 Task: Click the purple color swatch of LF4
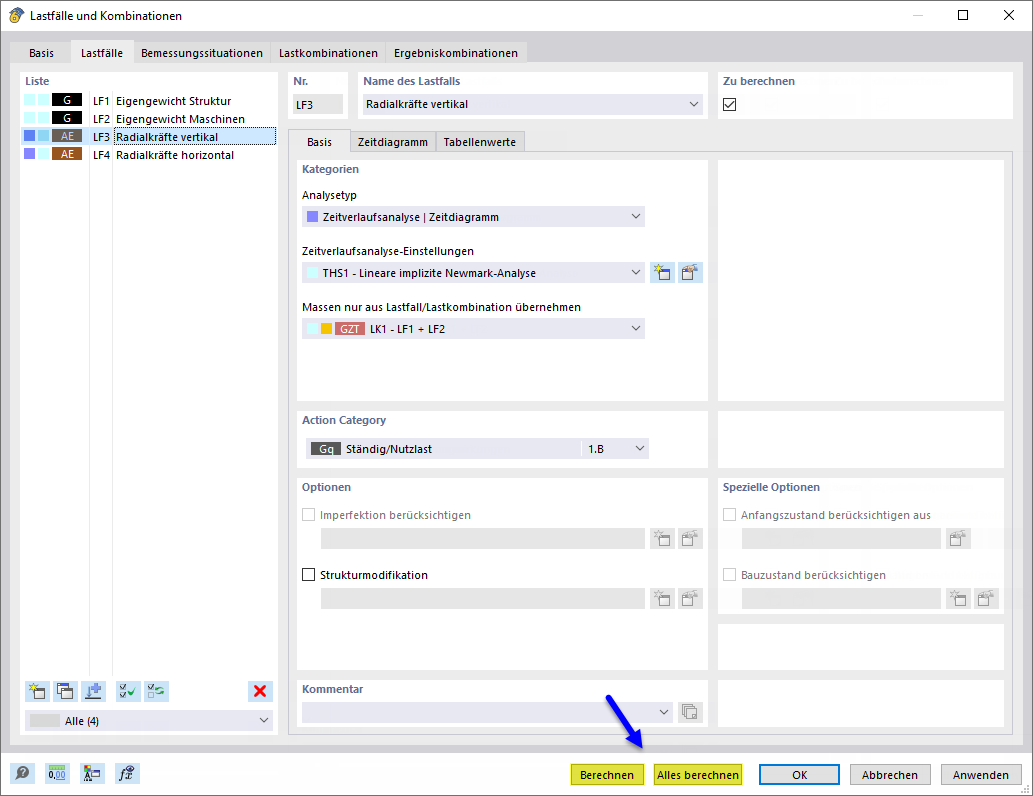pos(30,154)
